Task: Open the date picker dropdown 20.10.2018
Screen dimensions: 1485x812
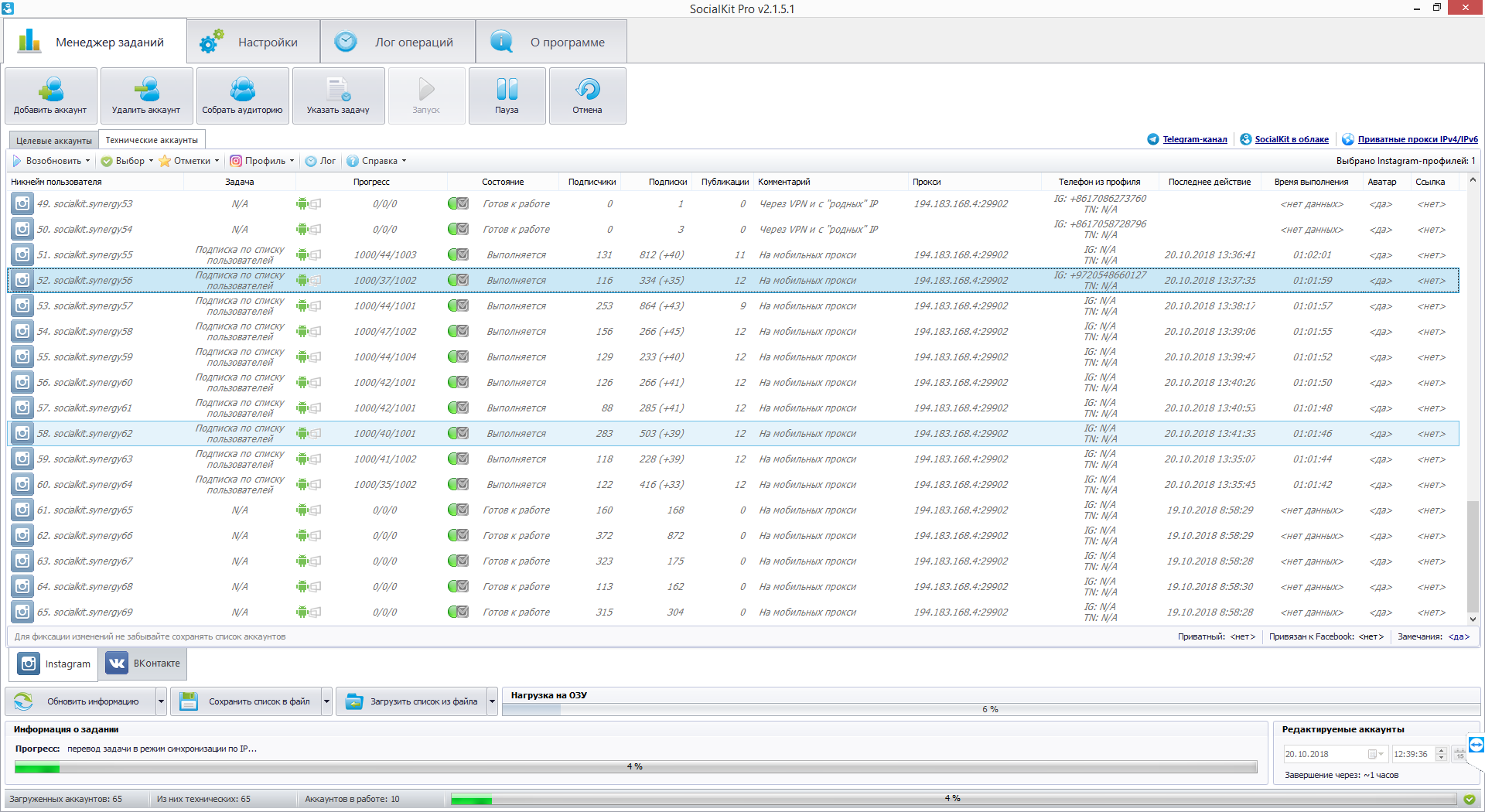Action: (x=1376, y=755)
